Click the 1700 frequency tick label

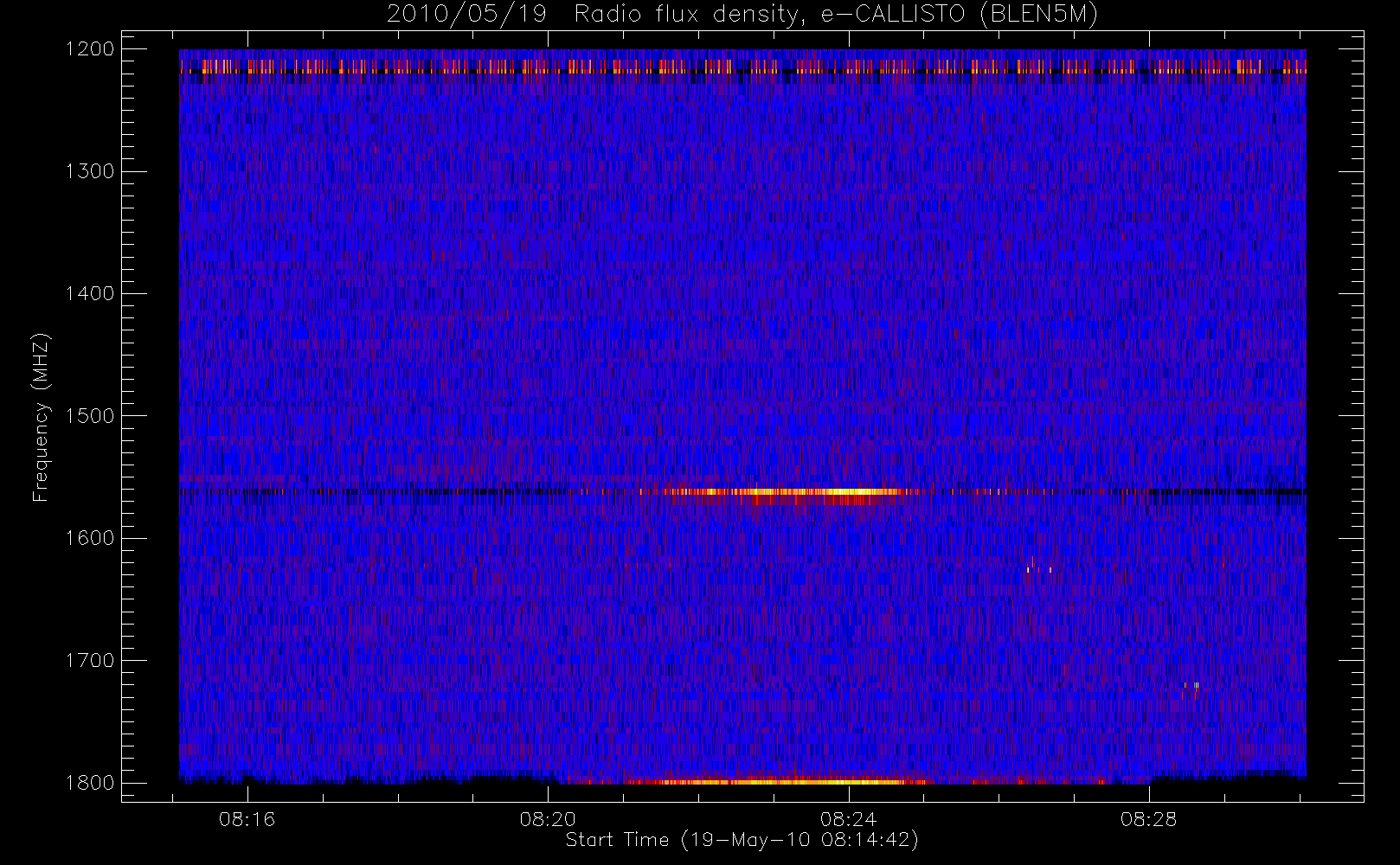pyautogui.click(x=90, y=661)
